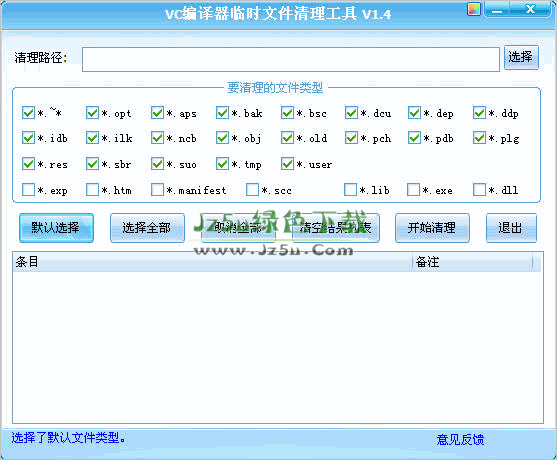The height and width of the screenshot is (460, 557).
Task: Uncheck the *.idb checkbox
Action: coord(28,137)
